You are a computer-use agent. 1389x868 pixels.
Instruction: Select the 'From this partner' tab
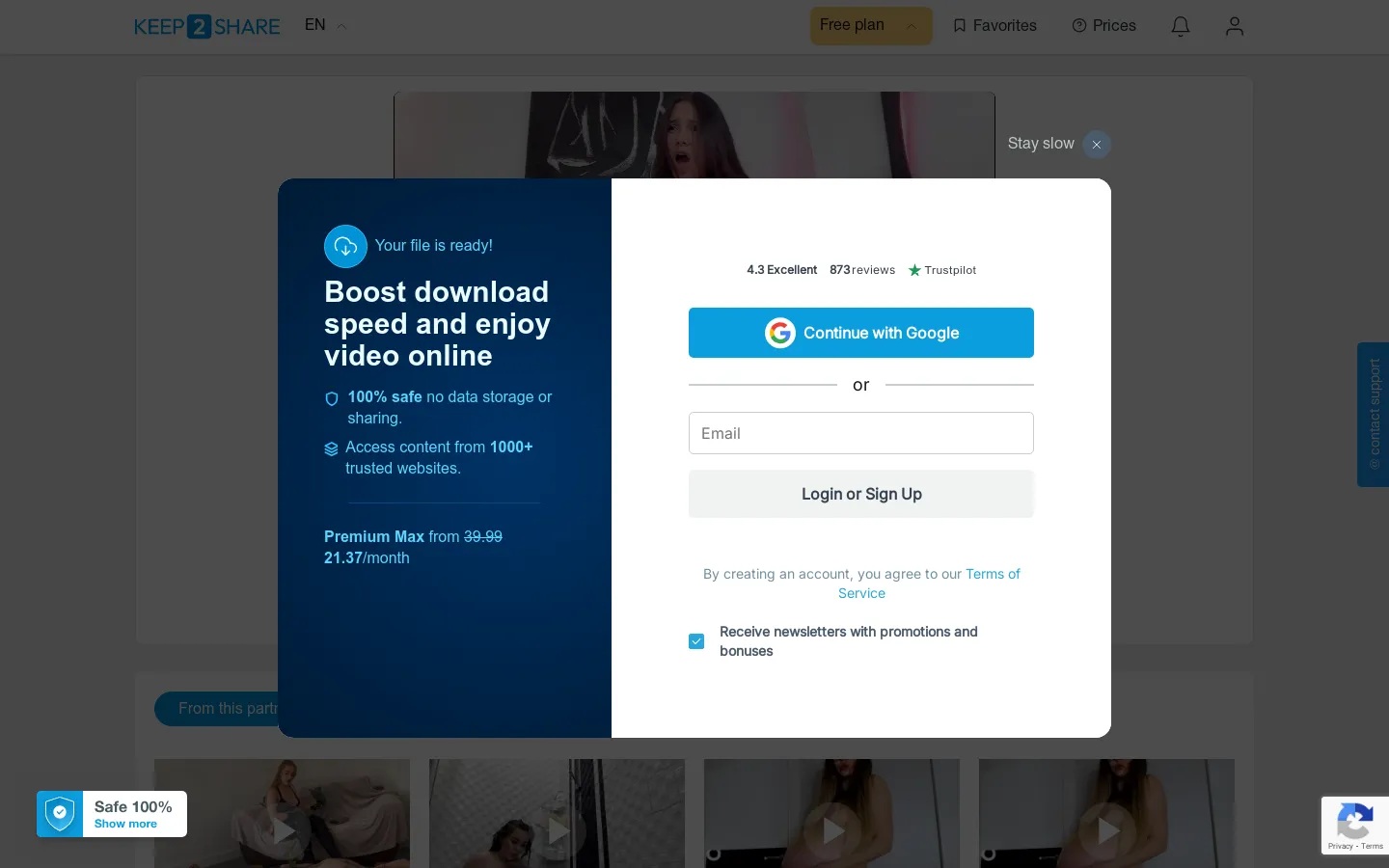217,709
